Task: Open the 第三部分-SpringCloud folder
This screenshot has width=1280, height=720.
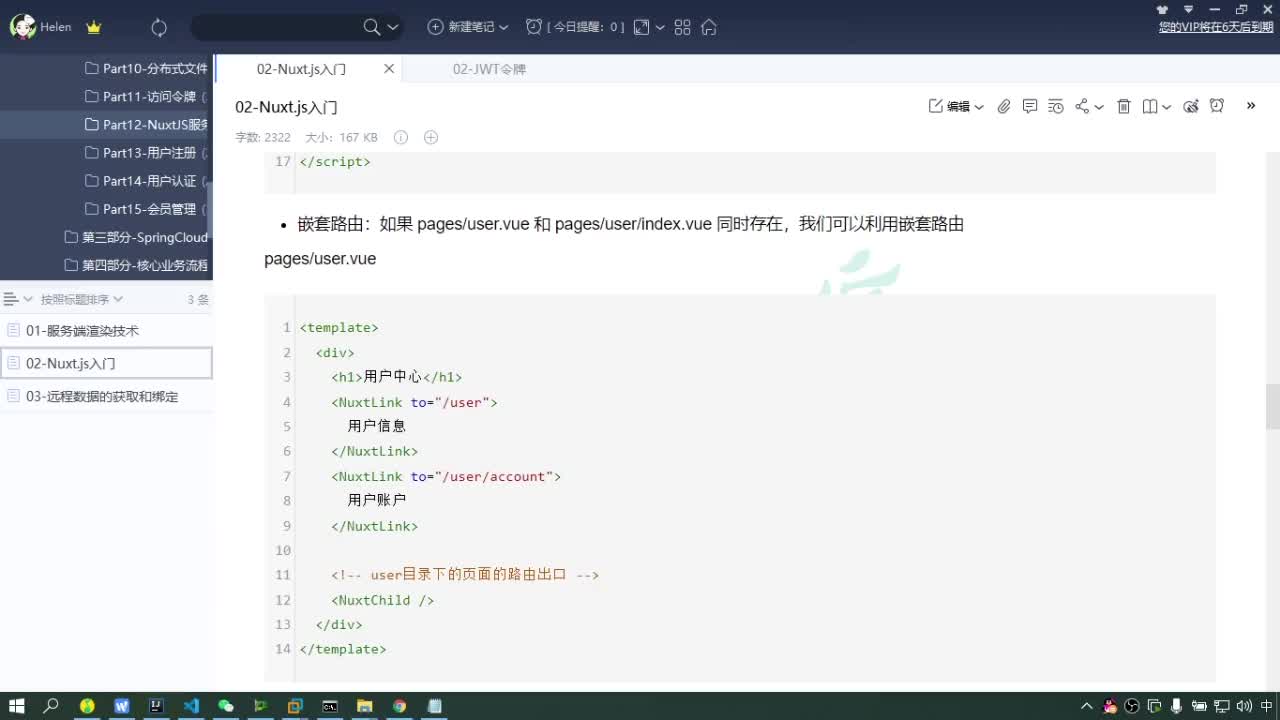Action: click(136, 237)
